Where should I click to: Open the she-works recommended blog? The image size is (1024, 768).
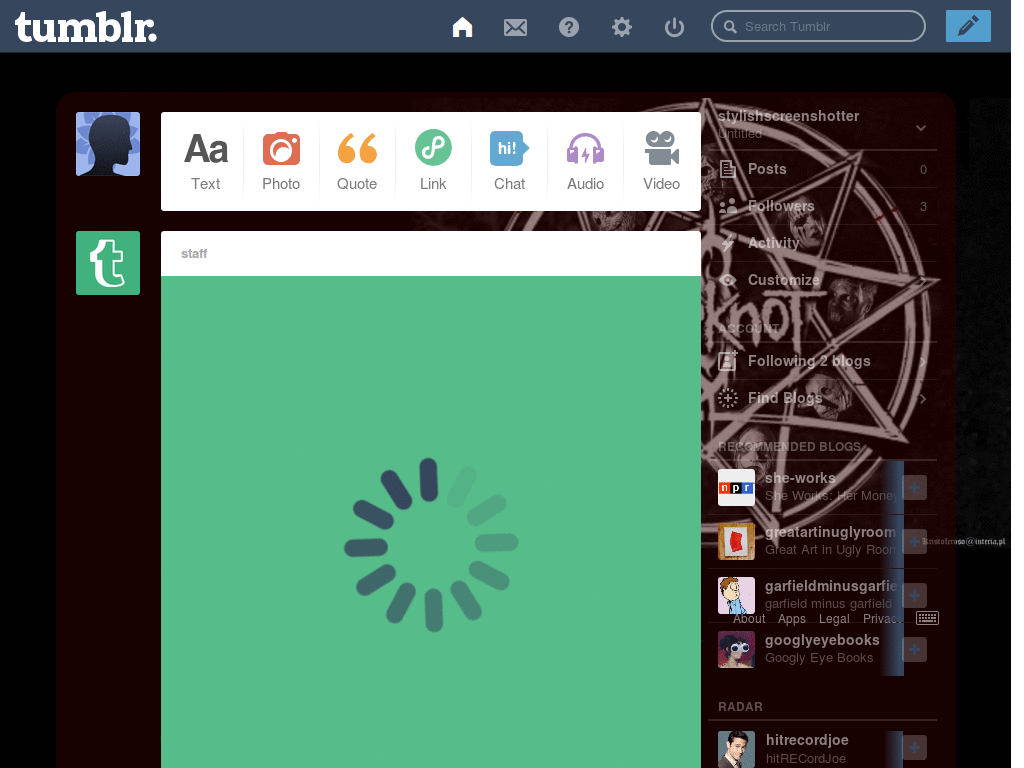[x=800, y=478]
